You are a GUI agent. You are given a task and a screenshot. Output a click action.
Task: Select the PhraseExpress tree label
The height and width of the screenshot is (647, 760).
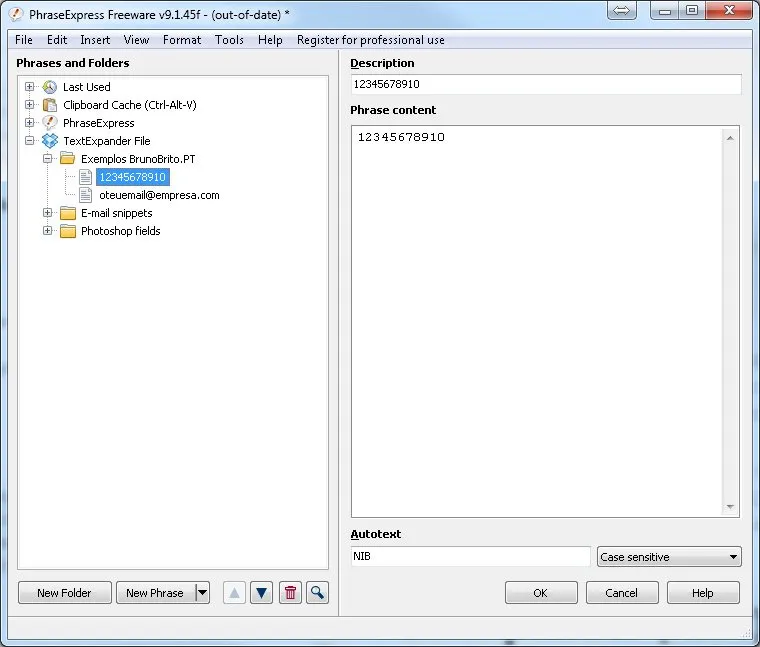pos(99,123)
